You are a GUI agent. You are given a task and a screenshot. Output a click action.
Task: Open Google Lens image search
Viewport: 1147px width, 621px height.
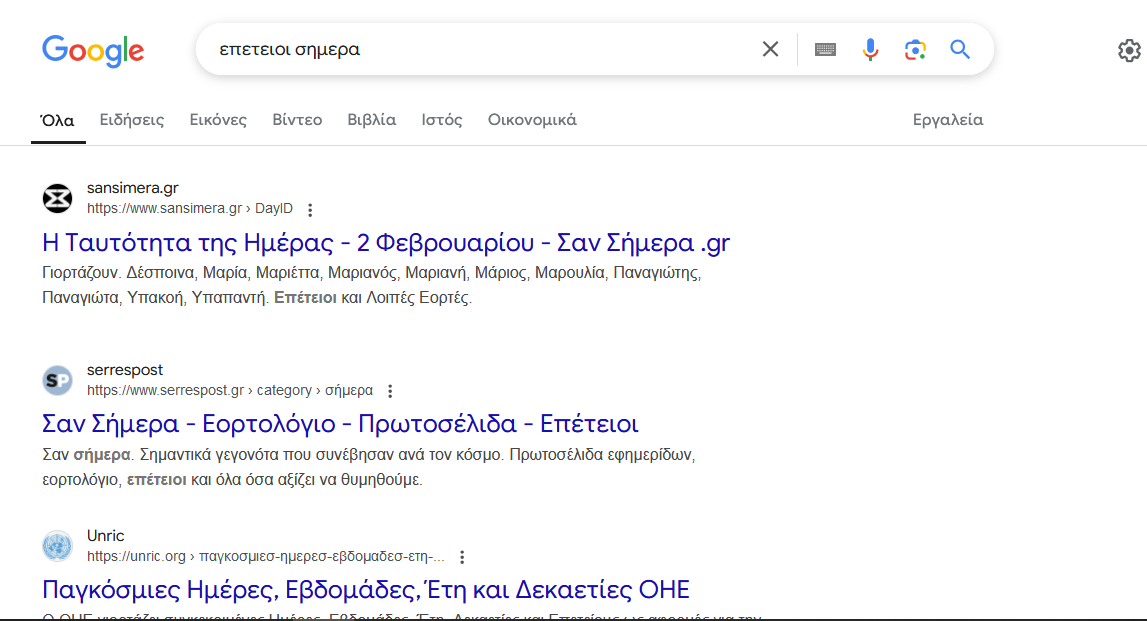914,49
